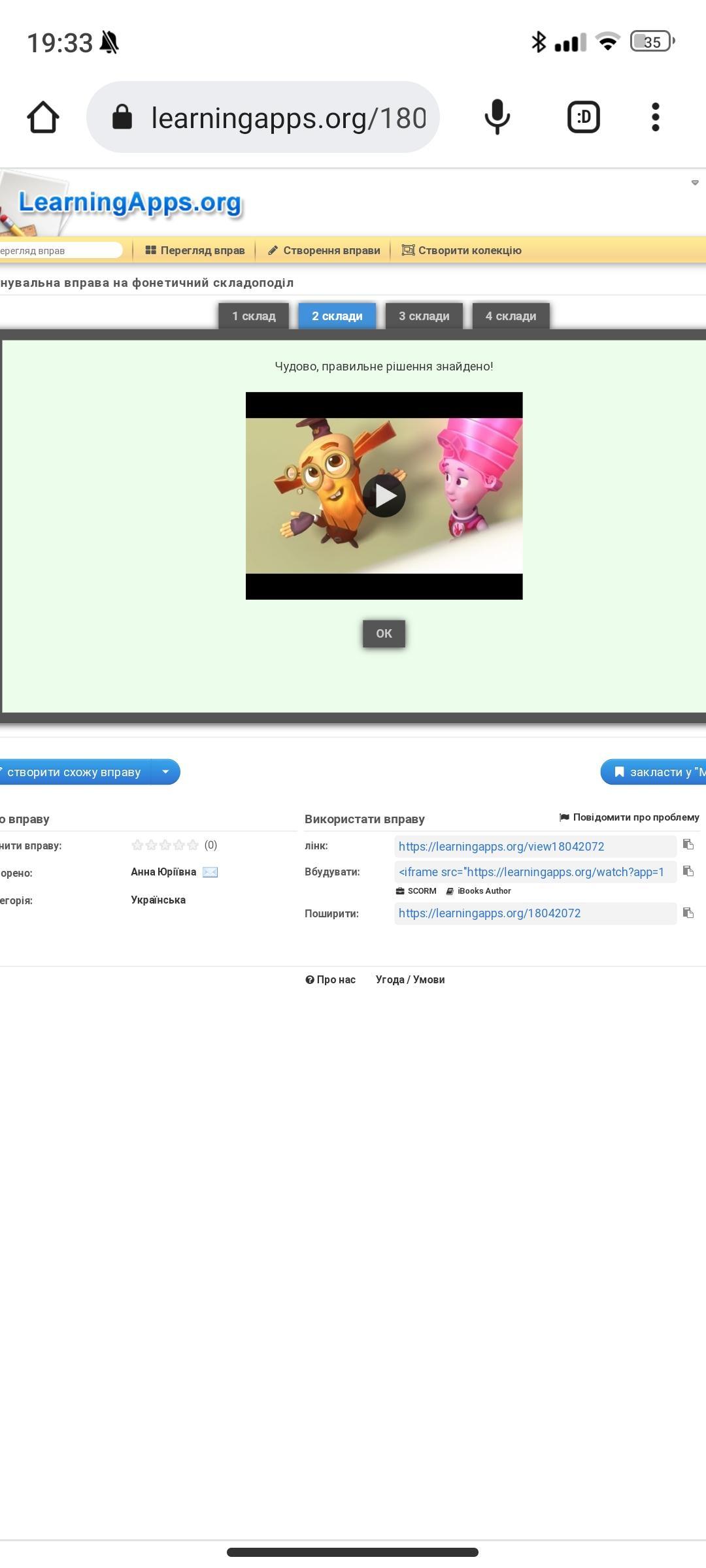
Task: Tap the battery indicator in status bar
Action: (x=652, y=42)
